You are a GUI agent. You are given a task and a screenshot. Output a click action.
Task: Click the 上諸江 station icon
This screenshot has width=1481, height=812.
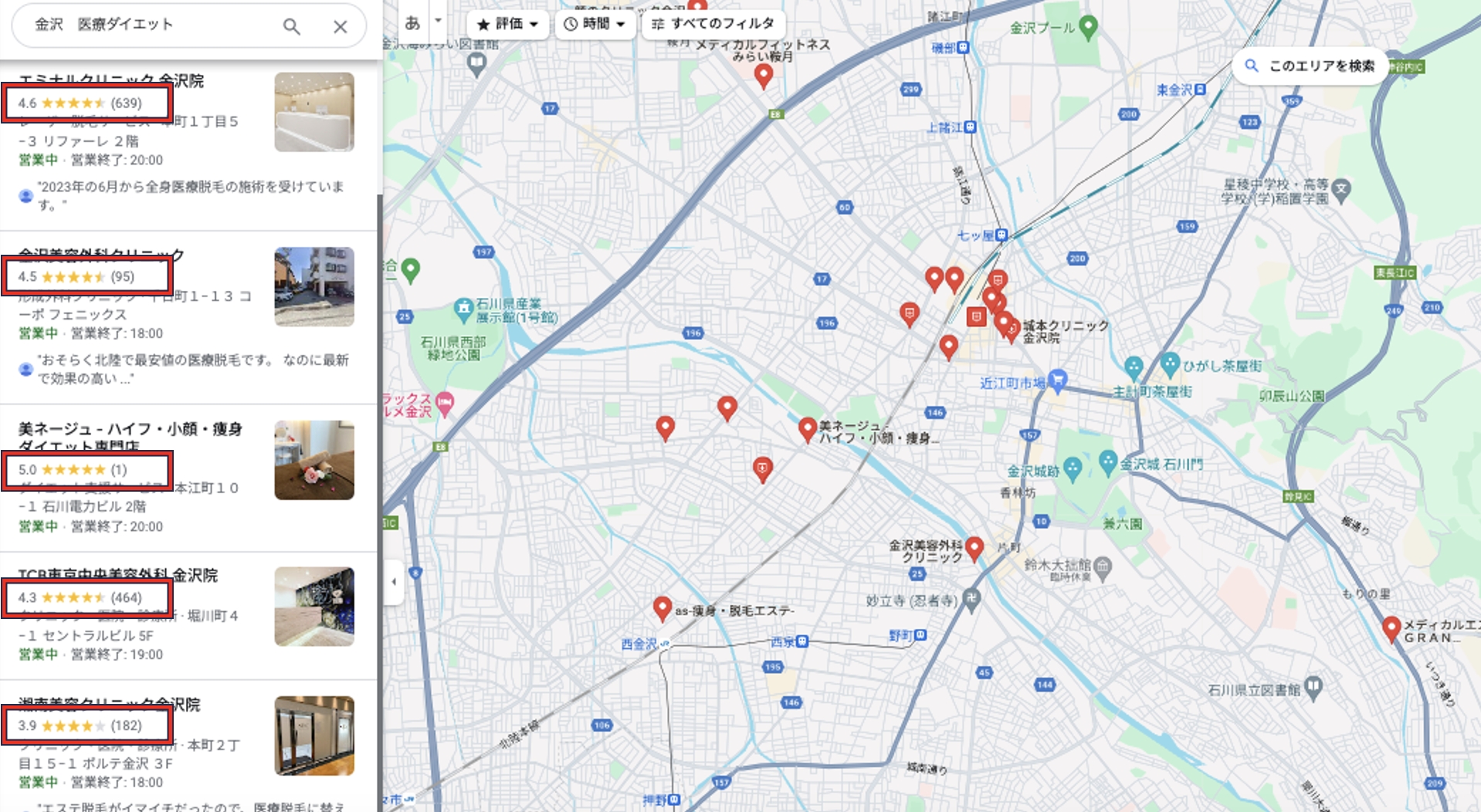click(x=970, y=127)
